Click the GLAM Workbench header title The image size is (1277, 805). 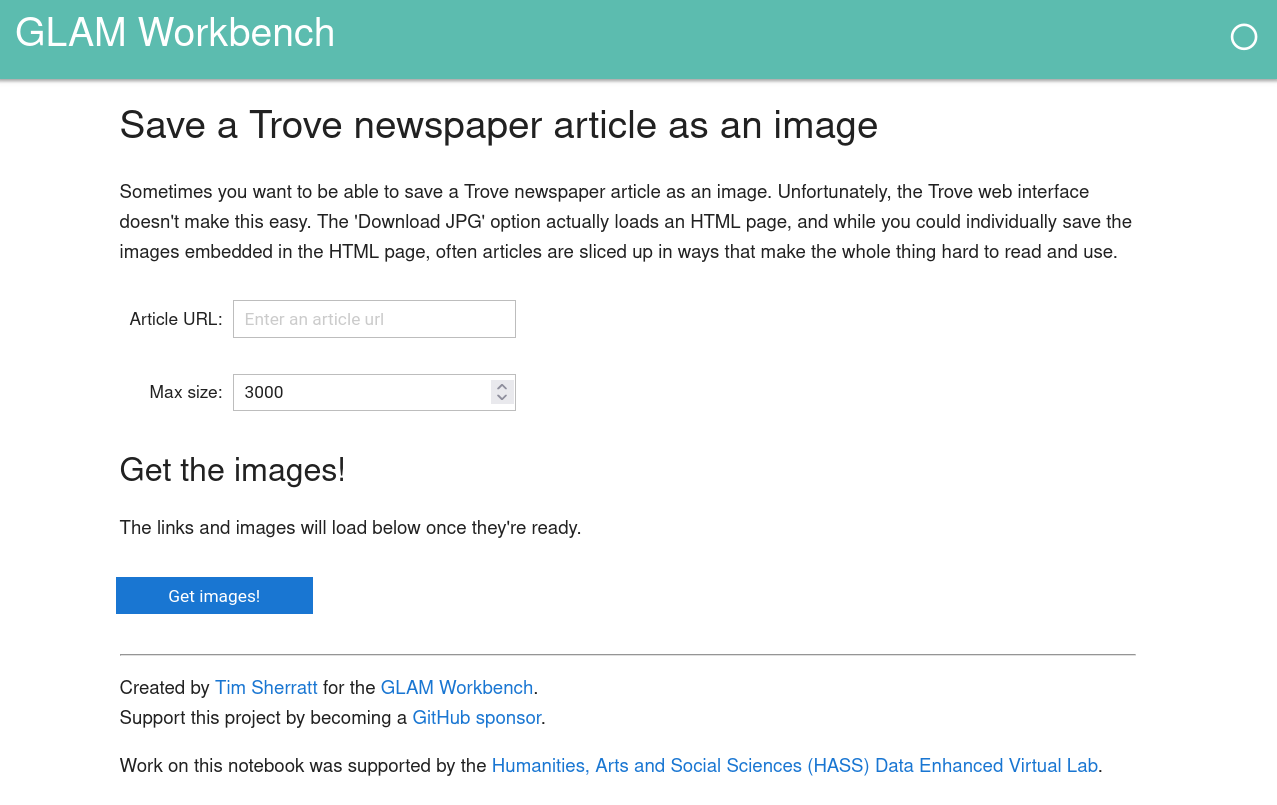coord(175,33)
